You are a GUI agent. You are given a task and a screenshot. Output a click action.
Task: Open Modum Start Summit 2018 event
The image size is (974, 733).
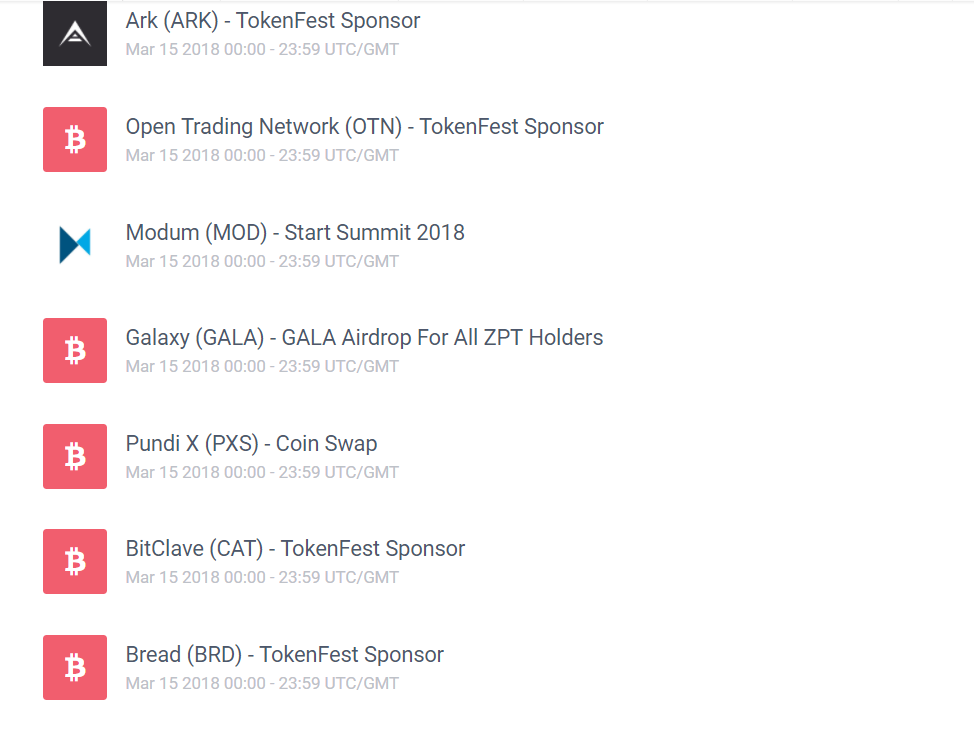(x=295, y=233)
